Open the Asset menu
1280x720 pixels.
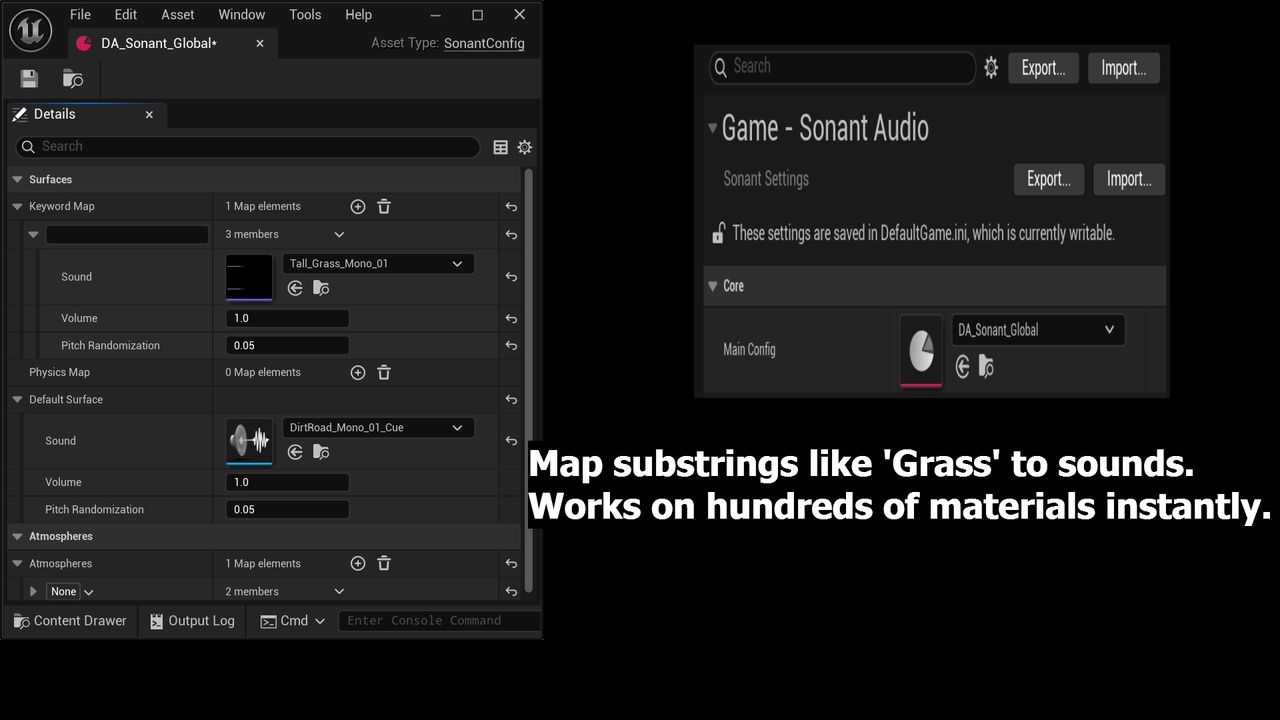[x=177, y=14]
